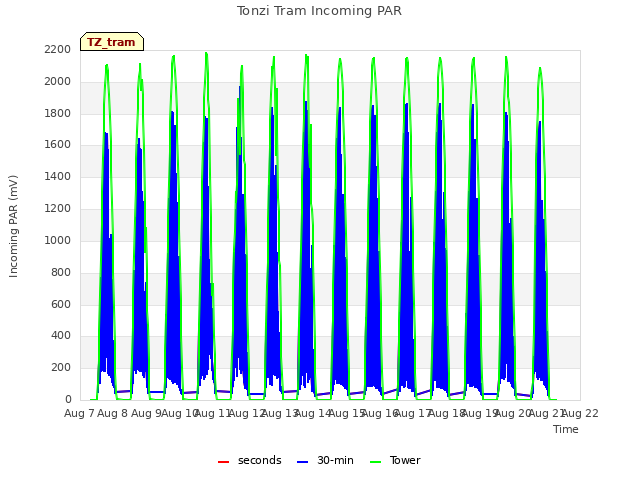Select the 400 y-axis tick label
640x480 pixels.
61,336
